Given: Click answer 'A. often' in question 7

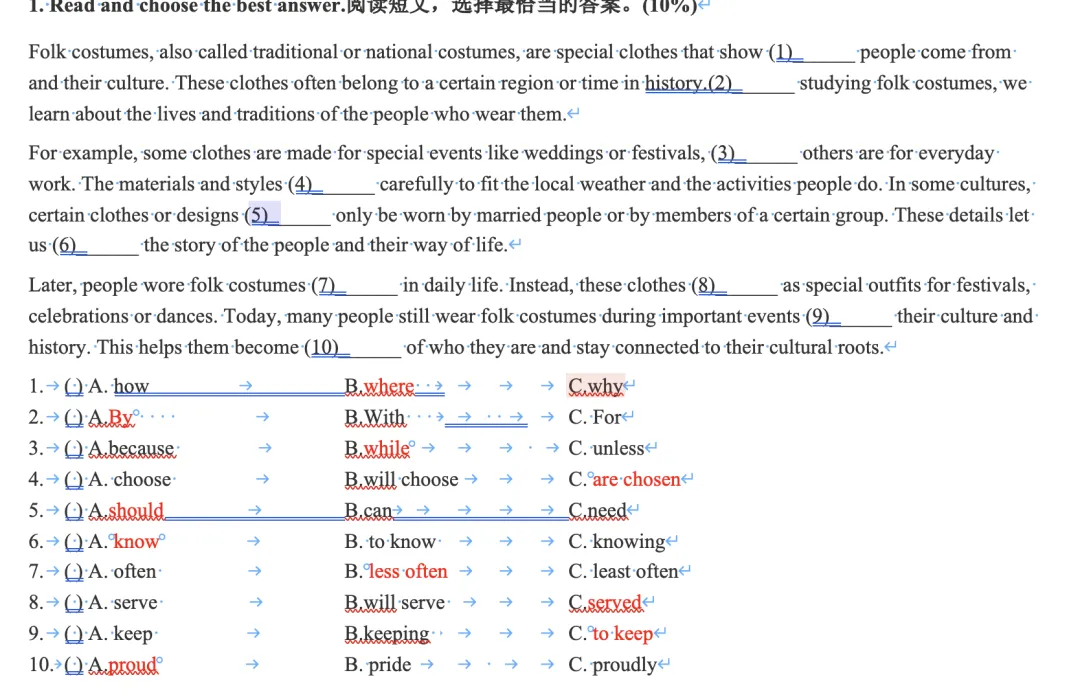Looking at the screenshot, I should (122, 572).
